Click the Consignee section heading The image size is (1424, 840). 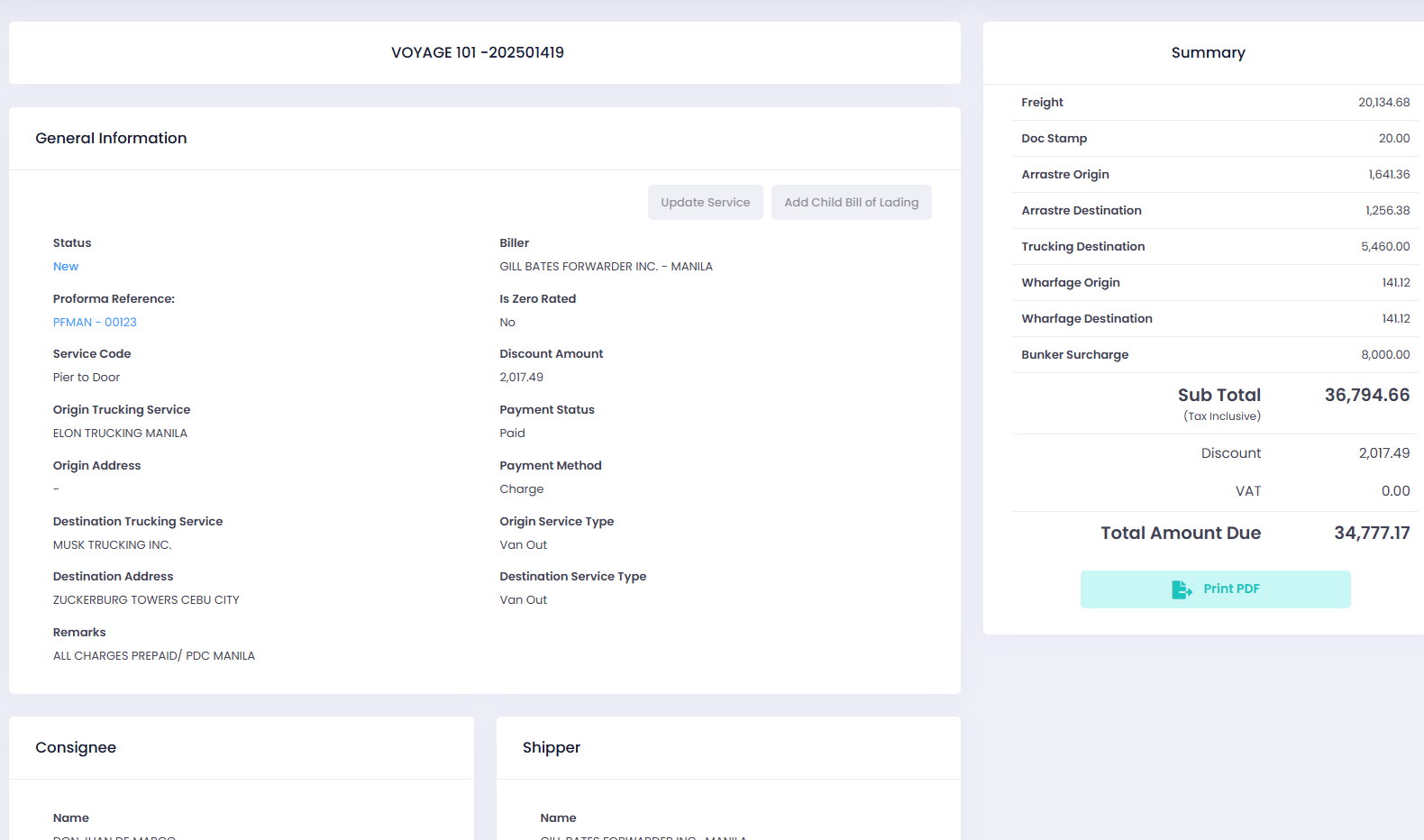[x=76, y=747]
